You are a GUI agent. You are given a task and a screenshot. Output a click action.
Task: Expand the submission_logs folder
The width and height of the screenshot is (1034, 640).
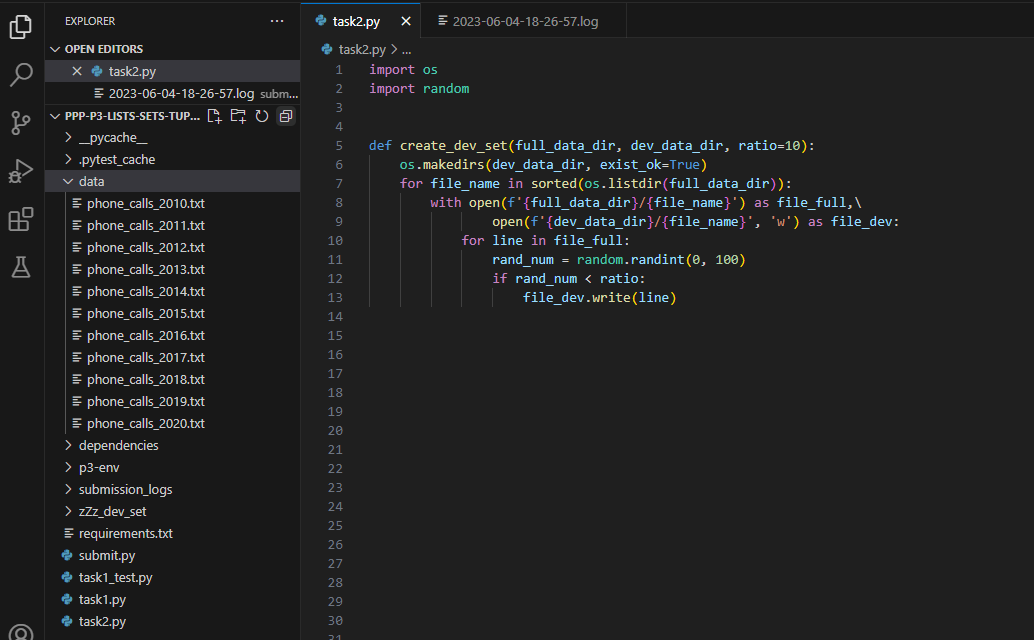[125, 490]
